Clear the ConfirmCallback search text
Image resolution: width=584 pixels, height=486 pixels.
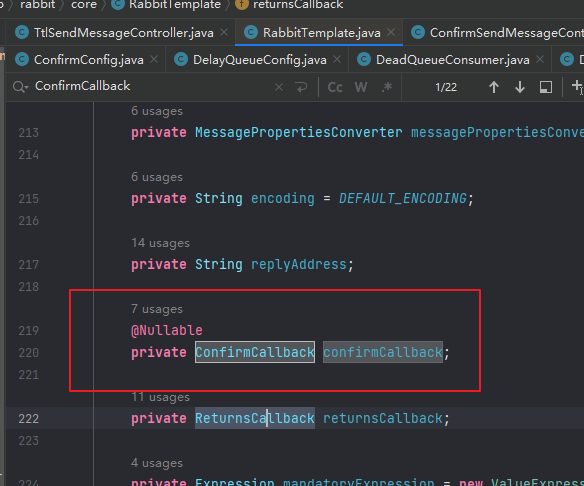click(279, 87)
